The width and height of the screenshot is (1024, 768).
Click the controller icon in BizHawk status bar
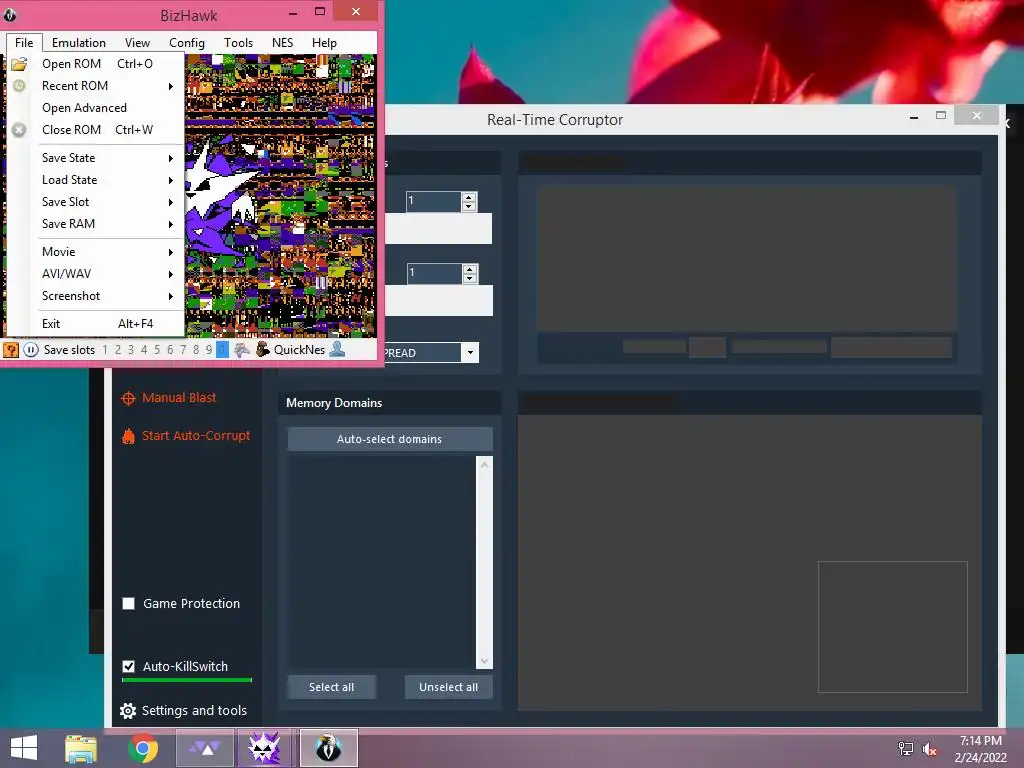[x=242, y=350]
